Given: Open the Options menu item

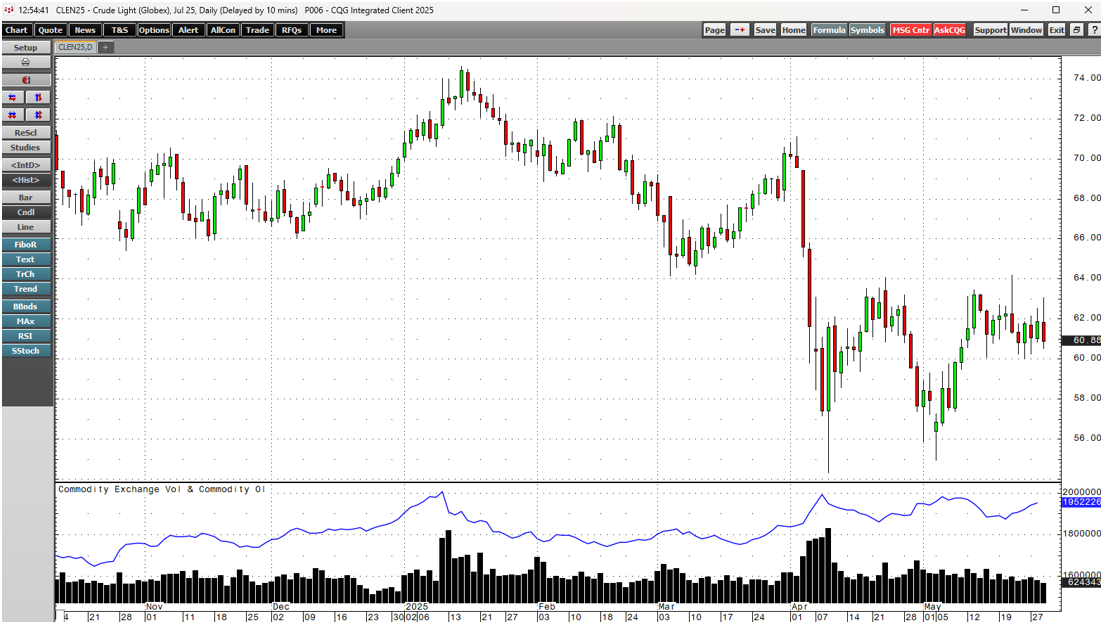Looking at the screenshot, I should pos(154,30).
